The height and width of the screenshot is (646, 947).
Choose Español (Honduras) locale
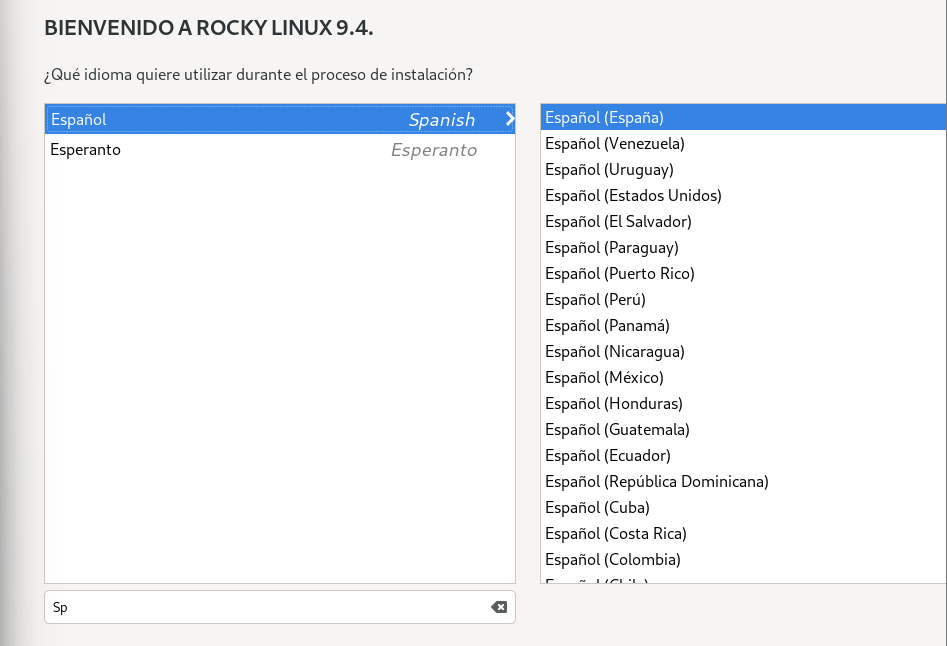click(x=743, y=403)
